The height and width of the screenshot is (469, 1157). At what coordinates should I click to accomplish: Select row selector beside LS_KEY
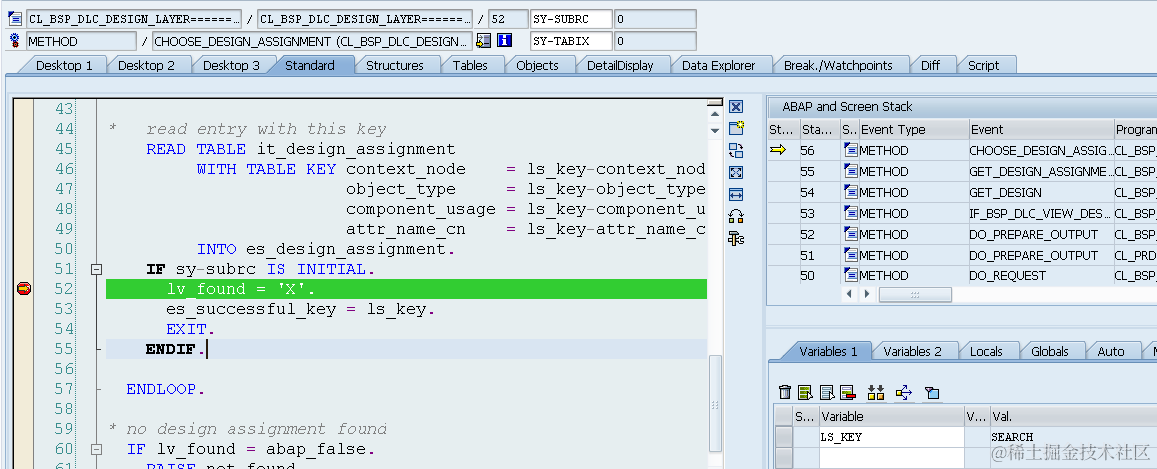(x=784, y=437)
